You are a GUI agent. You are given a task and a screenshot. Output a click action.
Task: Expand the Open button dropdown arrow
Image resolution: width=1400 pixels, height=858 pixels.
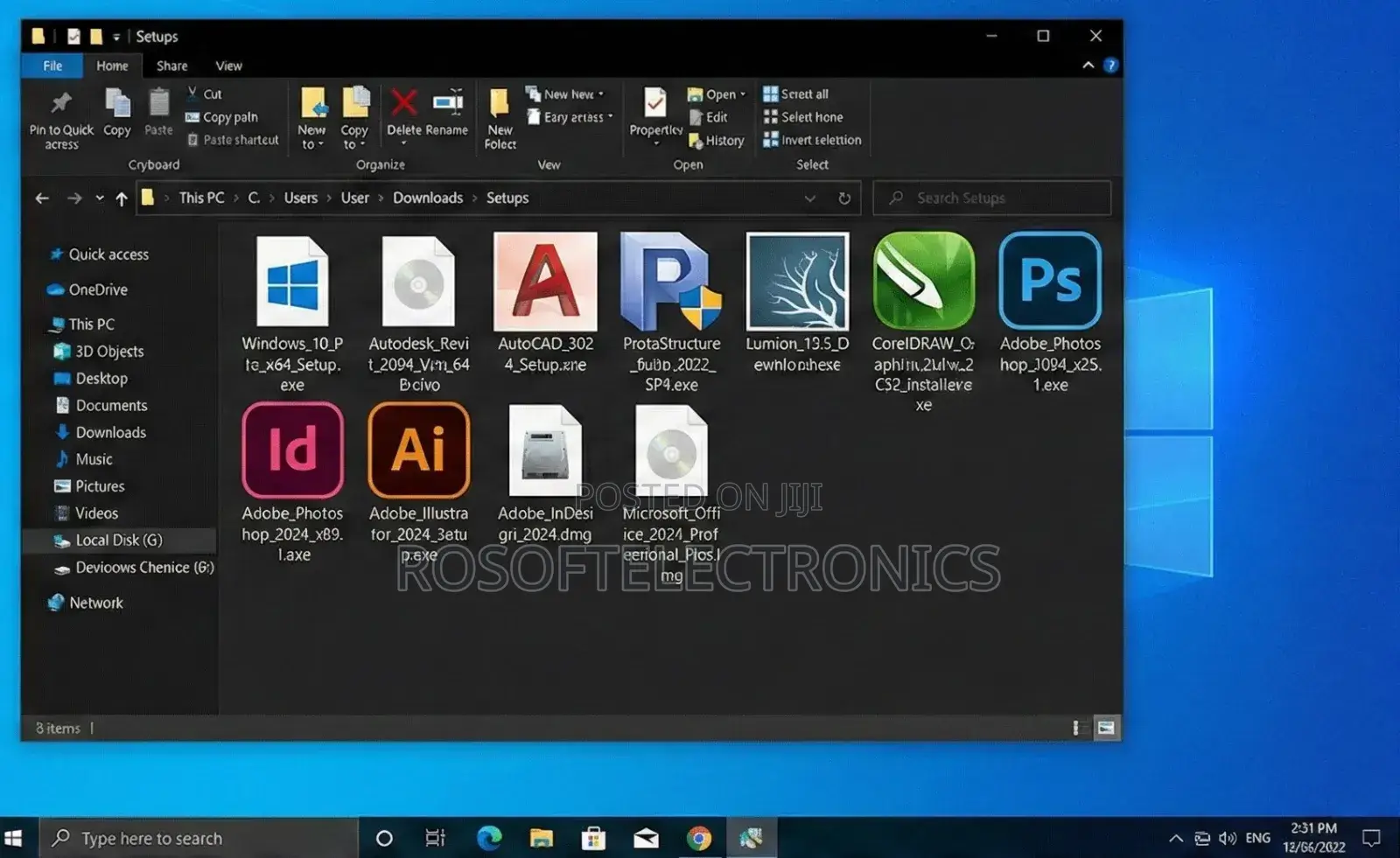[743, 94]
